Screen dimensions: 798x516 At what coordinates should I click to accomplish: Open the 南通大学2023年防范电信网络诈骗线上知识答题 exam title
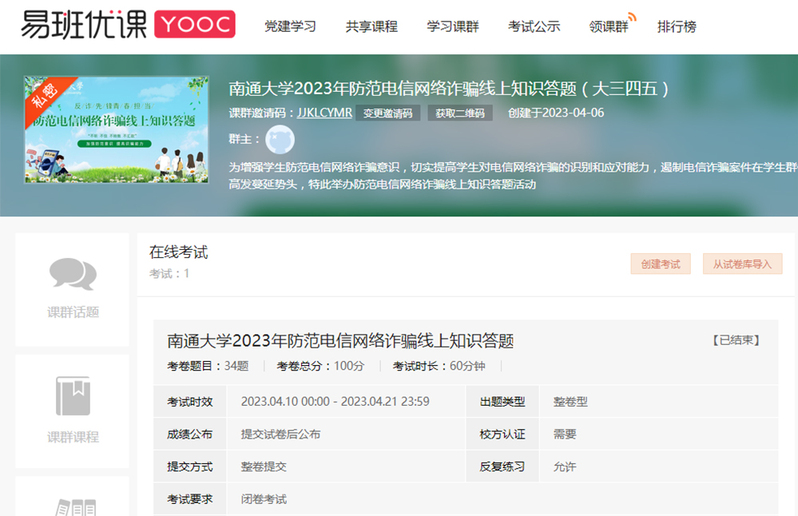tap(340, 341)
